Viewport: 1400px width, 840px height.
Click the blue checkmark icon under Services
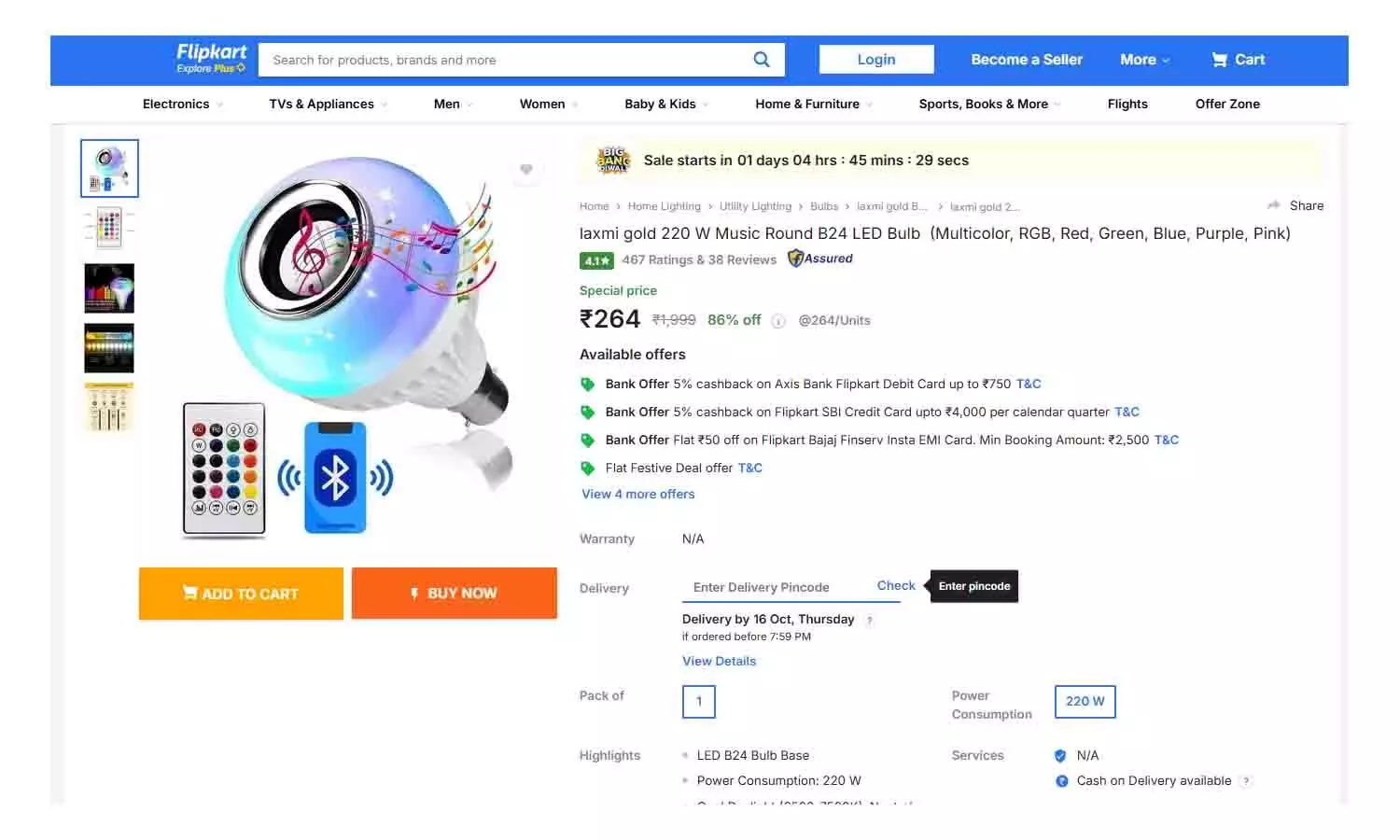(1060, 755)
